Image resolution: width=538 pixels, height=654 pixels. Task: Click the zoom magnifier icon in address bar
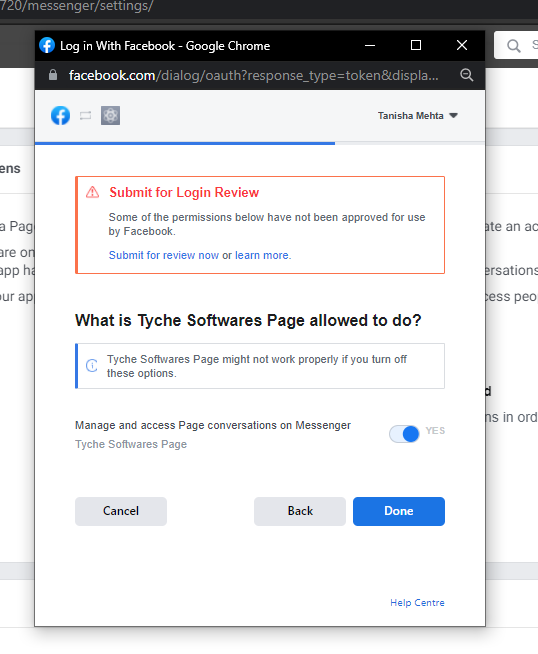467,75
